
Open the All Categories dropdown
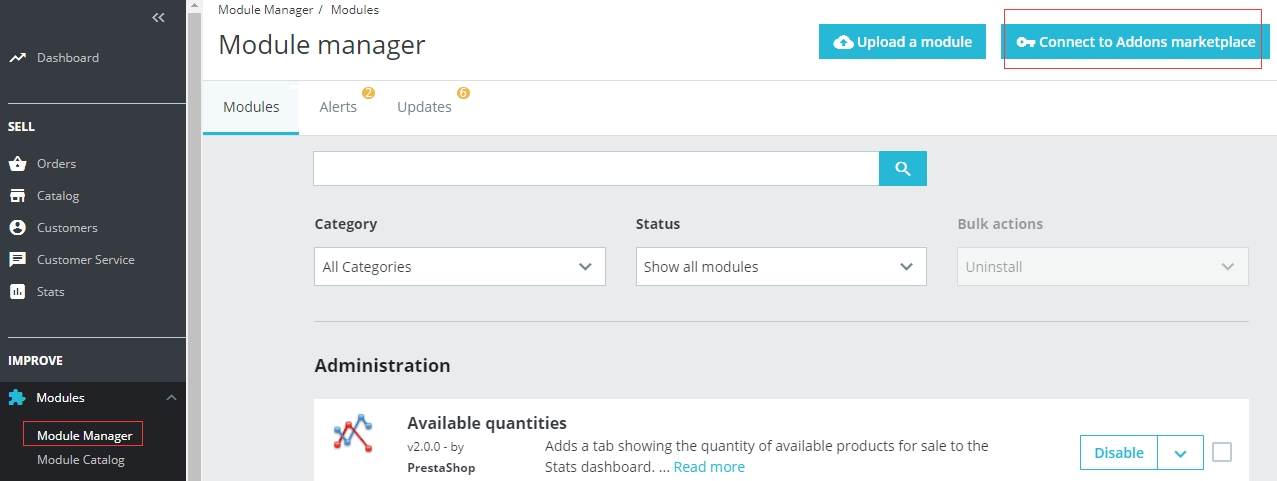click(x=459, y=267)
